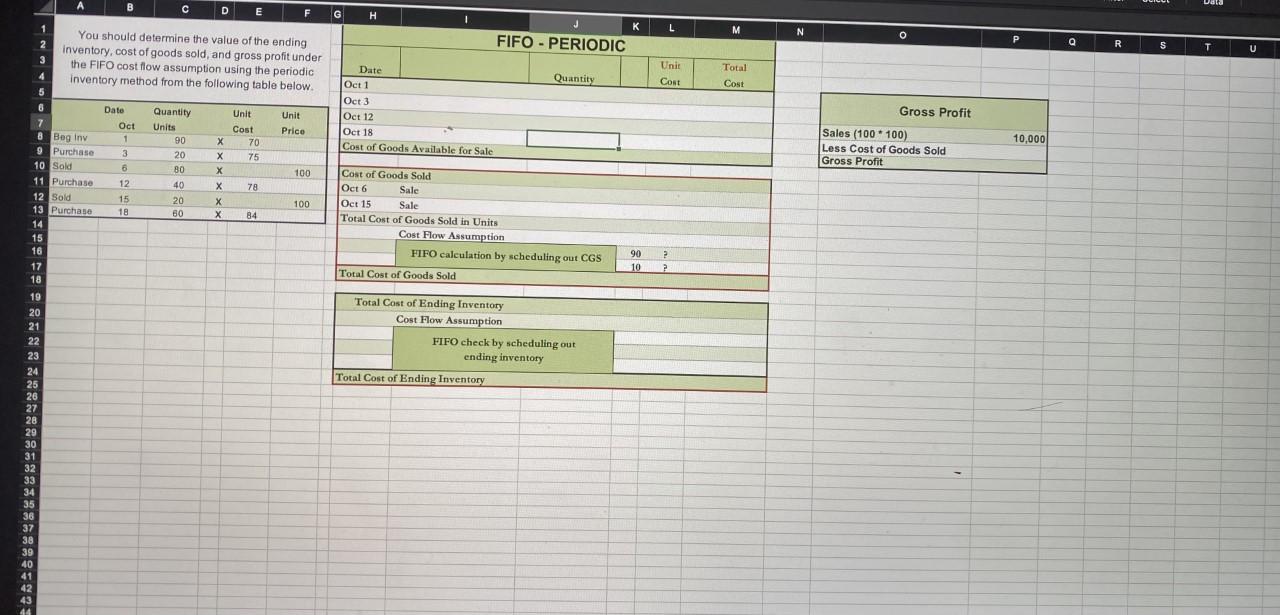Select column header J
1280x615 pixels.
[576, 22]
